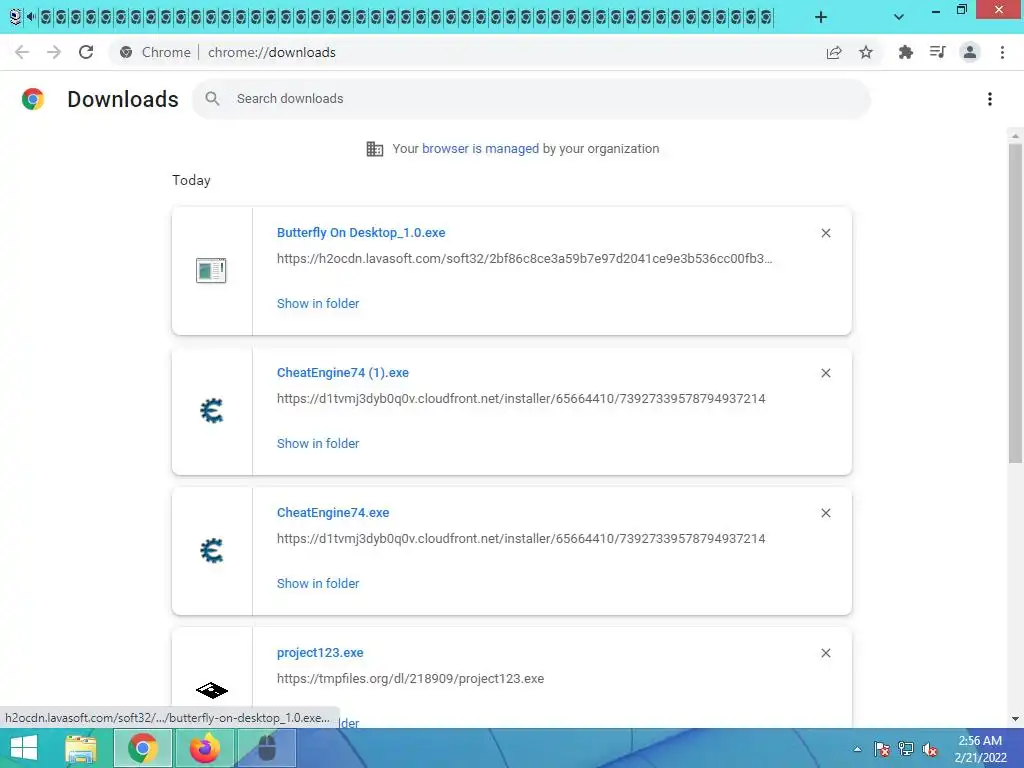
Task: Open project123.exe file link
Action: pos(320,652)
